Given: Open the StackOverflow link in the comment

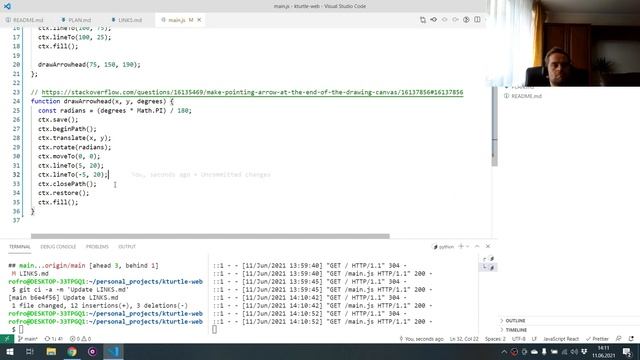Looking at the screenshot, I should tap(252, 92).
